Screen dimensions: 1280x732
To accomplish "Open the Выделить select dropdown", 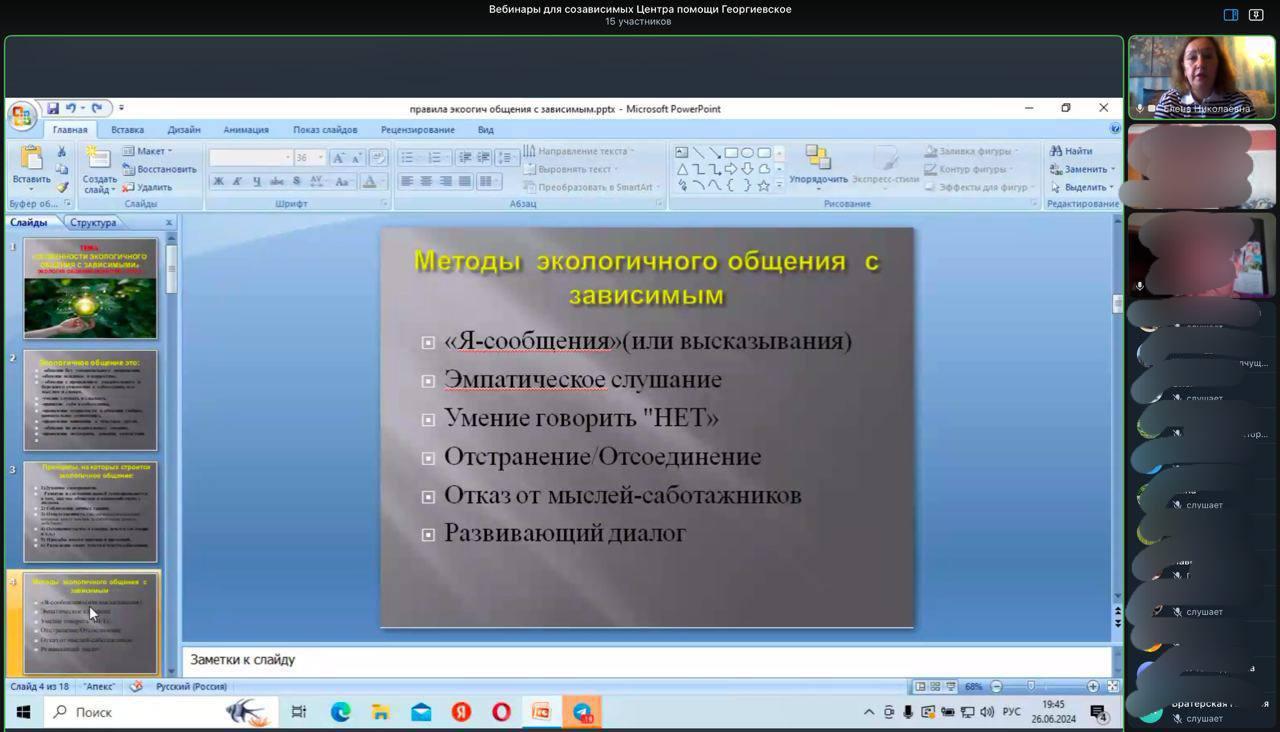I will [1082, 187].
